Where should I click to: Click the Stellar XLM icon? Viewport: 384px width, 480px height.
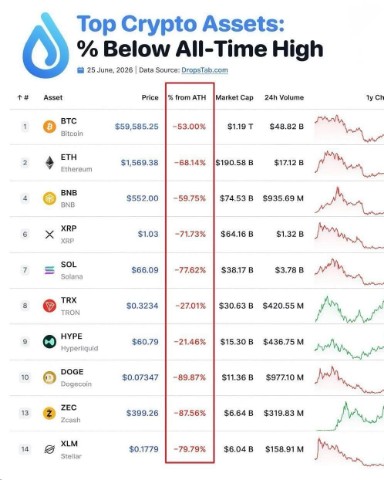coord(49,449)
